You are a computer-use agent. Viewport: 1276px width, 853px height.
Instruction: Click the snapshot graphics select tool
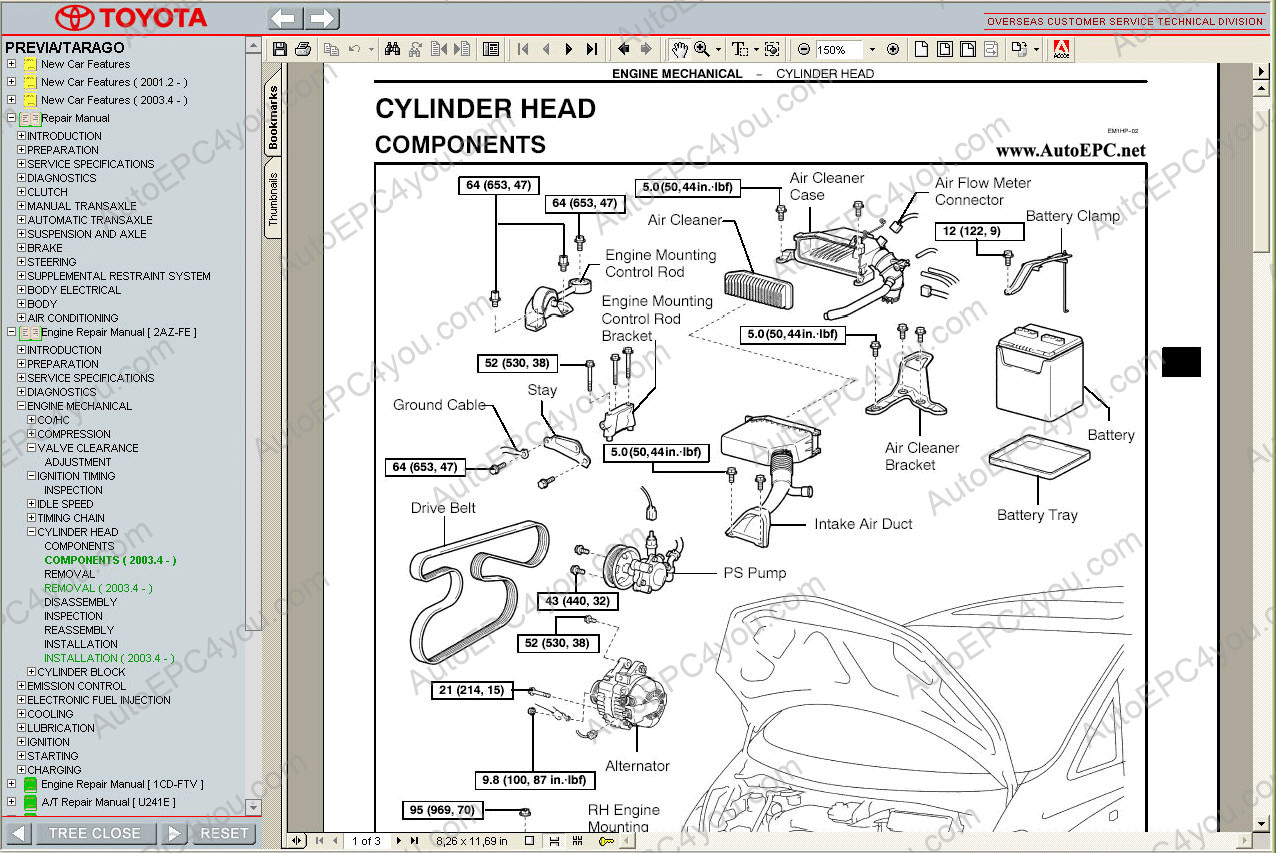tap(772, 49)
